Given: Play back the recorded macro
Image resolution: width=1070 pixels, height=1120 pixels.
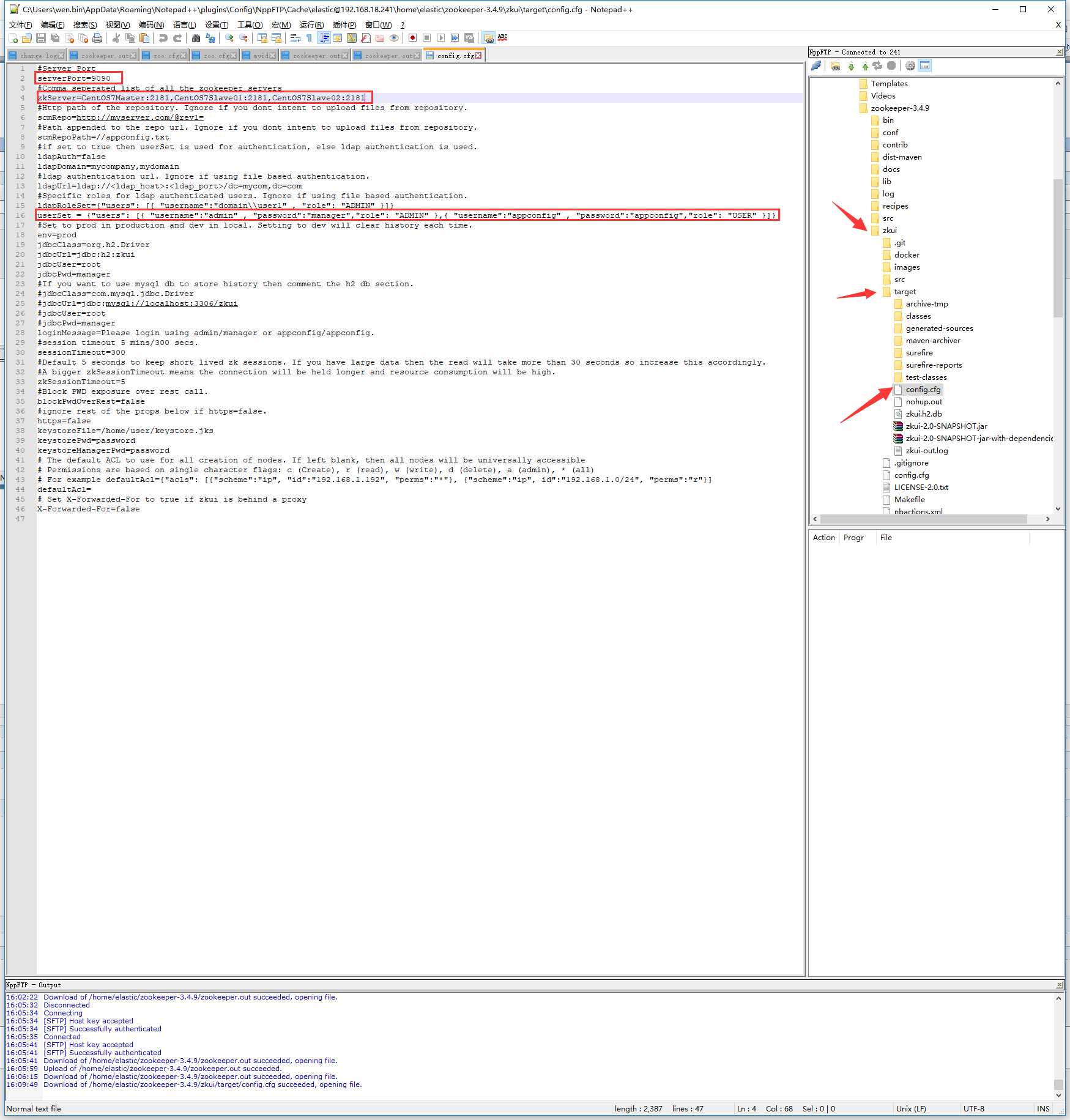Looking at the screenshot, I should (x=441, y=38).
